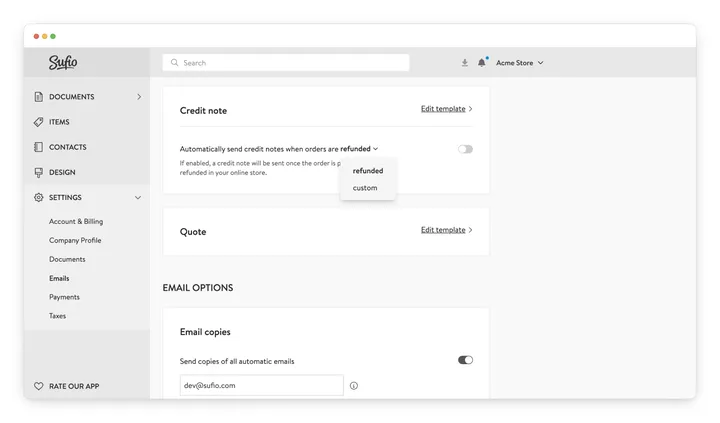Open Payments settings sub-item
This screenshot has width=720, height=423.
(x=64, y=297)
